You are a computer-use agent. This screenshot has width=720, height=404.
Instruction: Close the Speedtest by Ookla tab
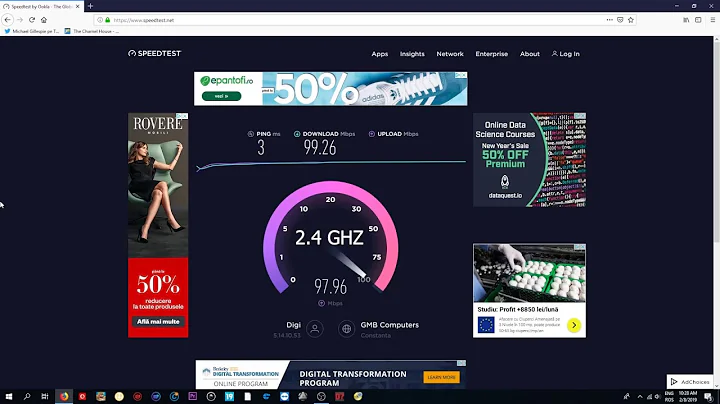pos(78,6)
